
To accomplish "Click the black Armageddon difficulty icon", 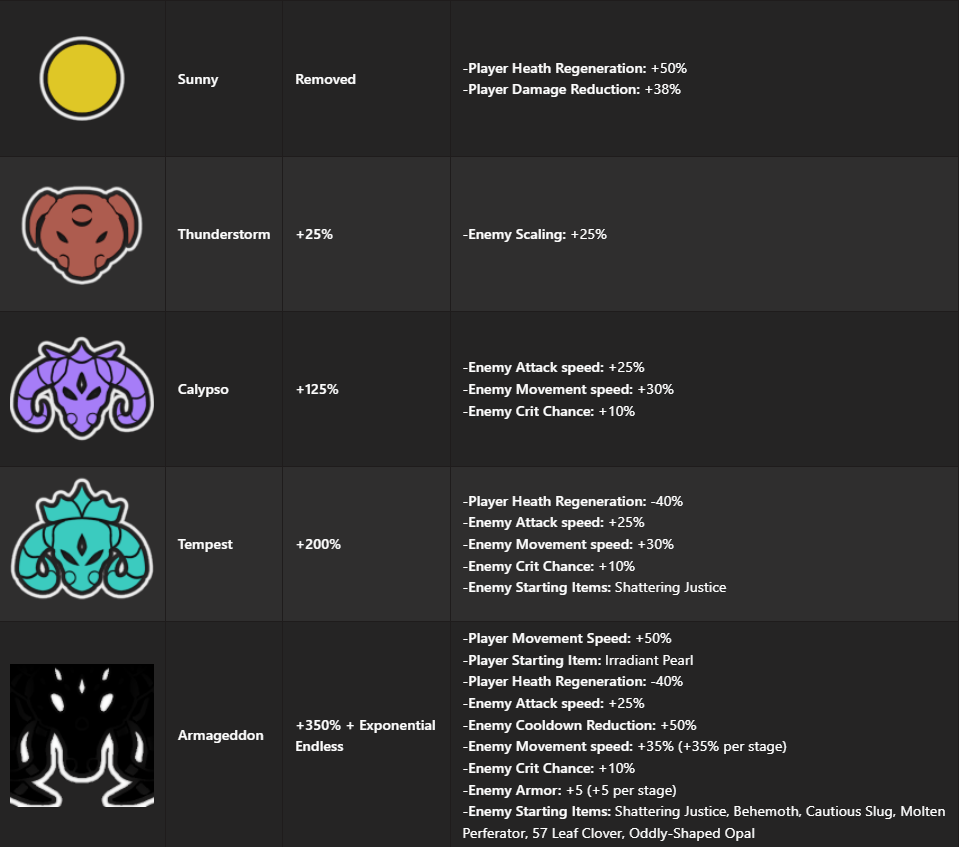I will [x=82, y=735].
